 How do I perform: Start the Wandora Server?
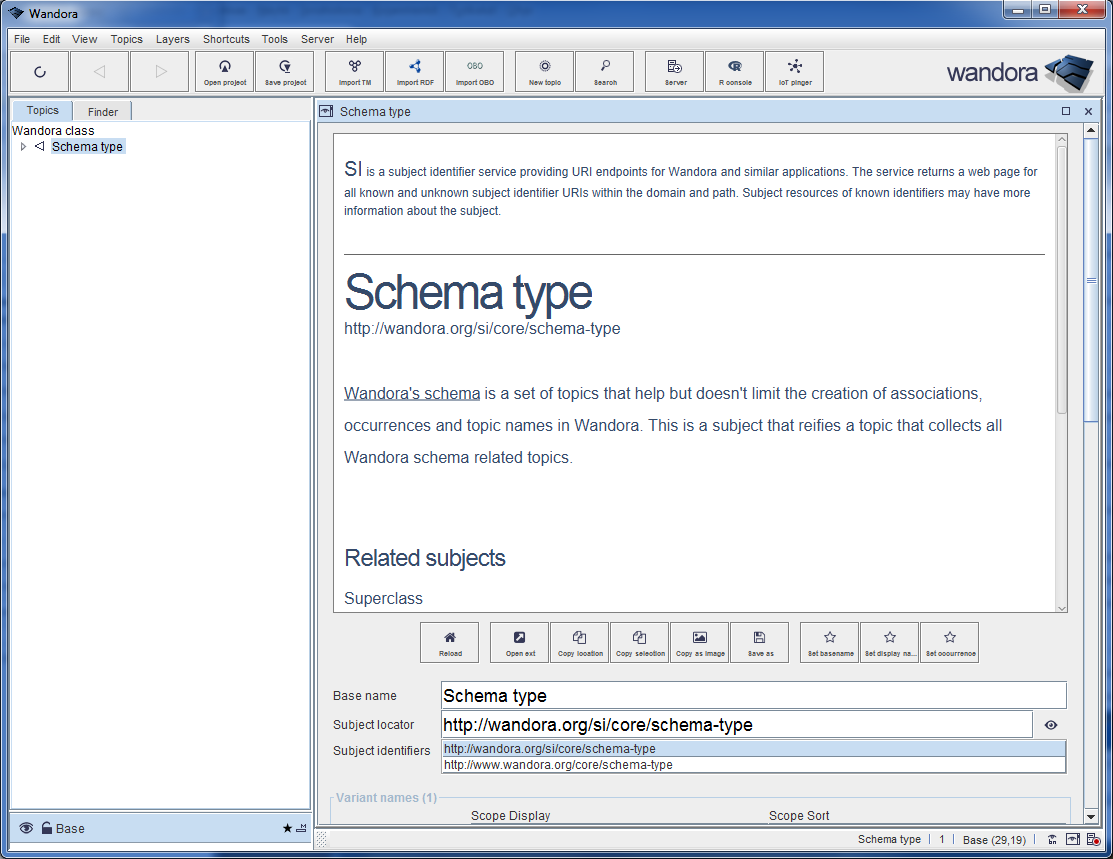(x=674, y=71)
